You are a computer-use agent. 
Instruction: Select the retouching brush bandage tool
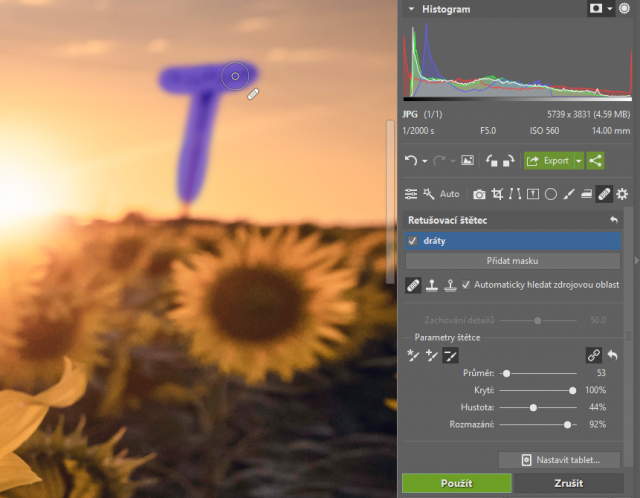pos(604,194)
